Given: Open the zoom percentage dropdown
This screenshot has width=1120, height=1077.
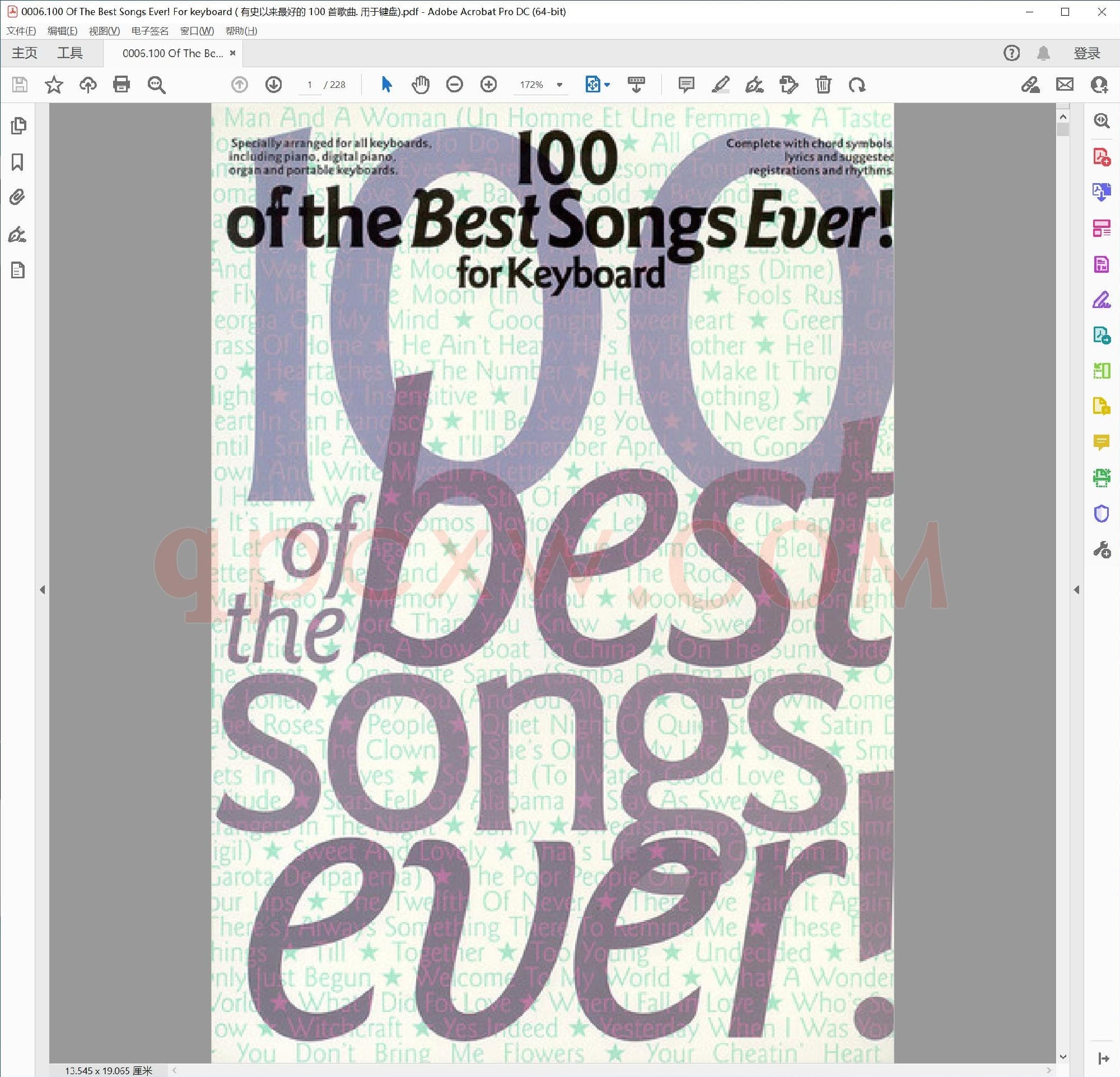Looking at the screenshot, I should (x=559, y=85).
